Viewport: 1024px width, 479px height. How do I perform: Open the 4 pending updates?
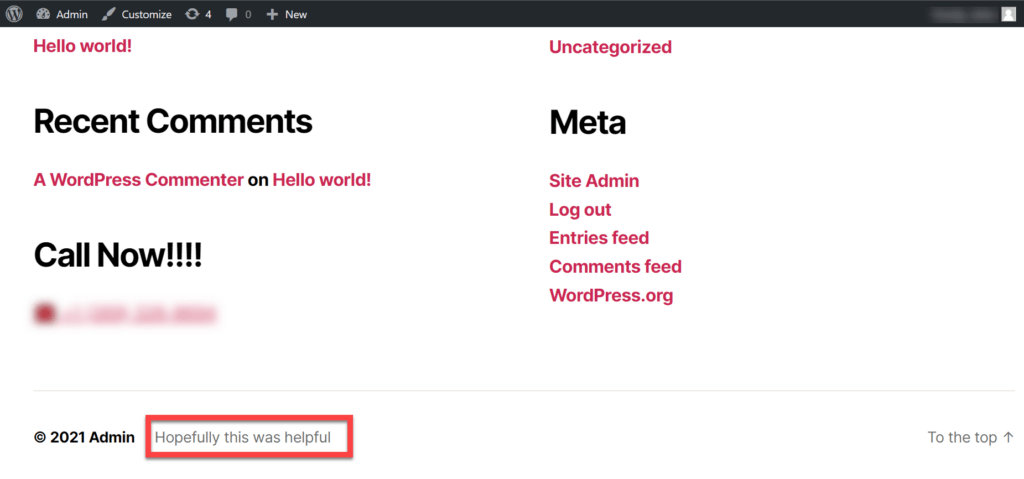(198, 14)
